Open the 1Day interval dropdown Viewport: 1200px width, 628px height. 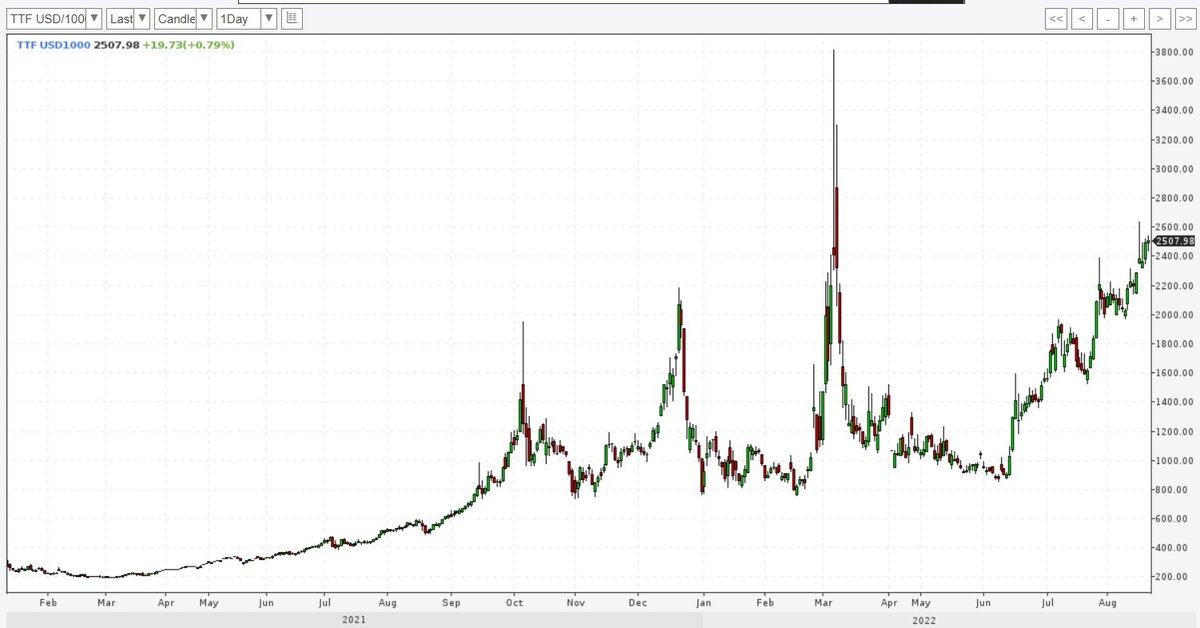pyautogui.click(x=246, y=19)
